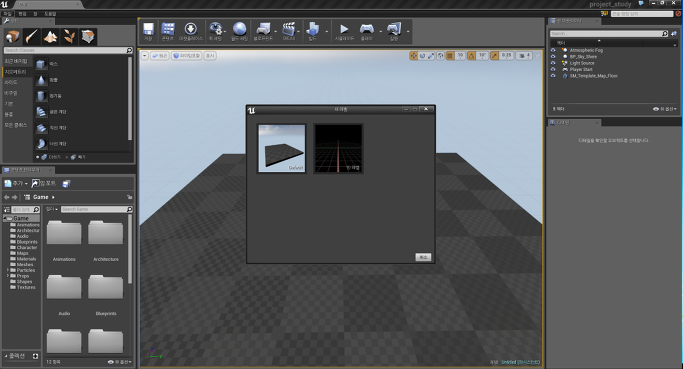Expand the Props folder tree arrow
The image size is (683, 369).
pos(7,276)
